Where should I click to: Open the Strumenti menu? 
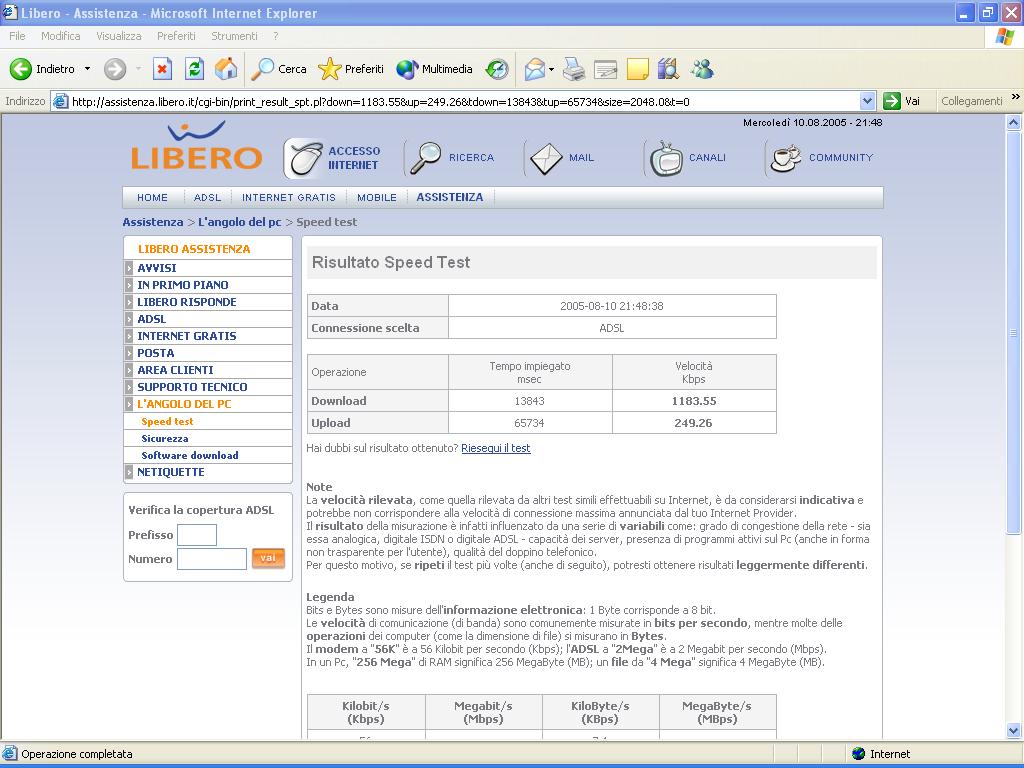click(x=234, y=36)
